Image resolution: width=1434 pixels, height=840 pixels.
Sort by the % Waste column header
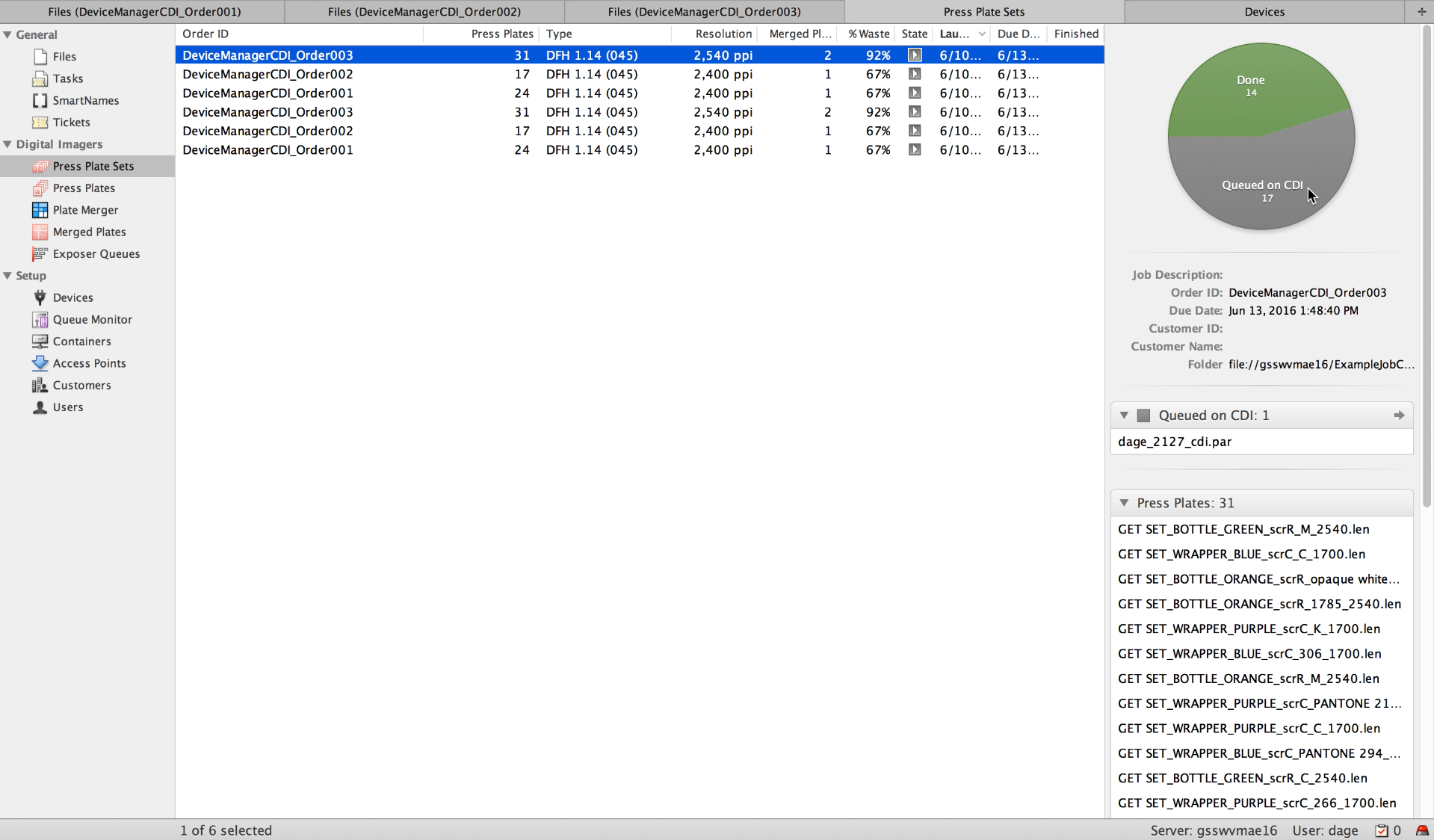point(868,34)
